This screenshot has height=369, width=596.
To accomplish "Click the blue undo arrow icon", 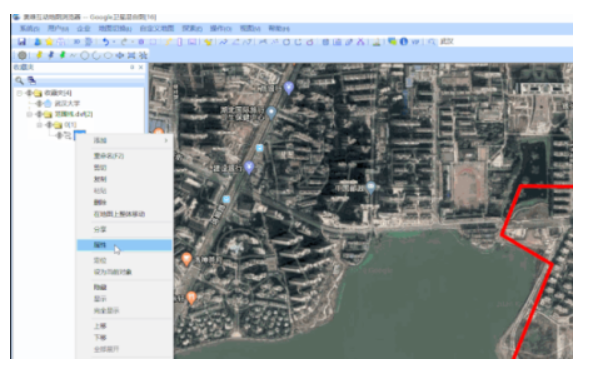I will [106, 42].
